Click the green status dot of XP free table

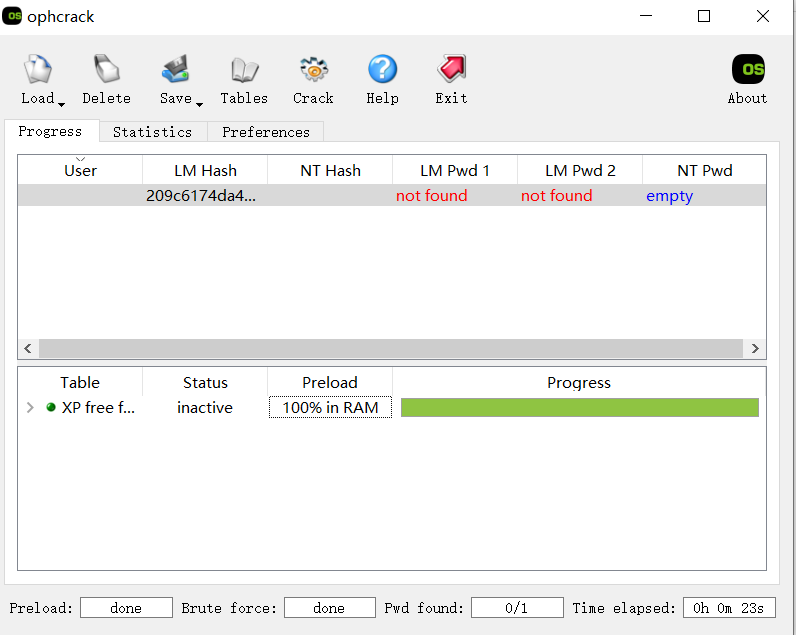point(51,407)
